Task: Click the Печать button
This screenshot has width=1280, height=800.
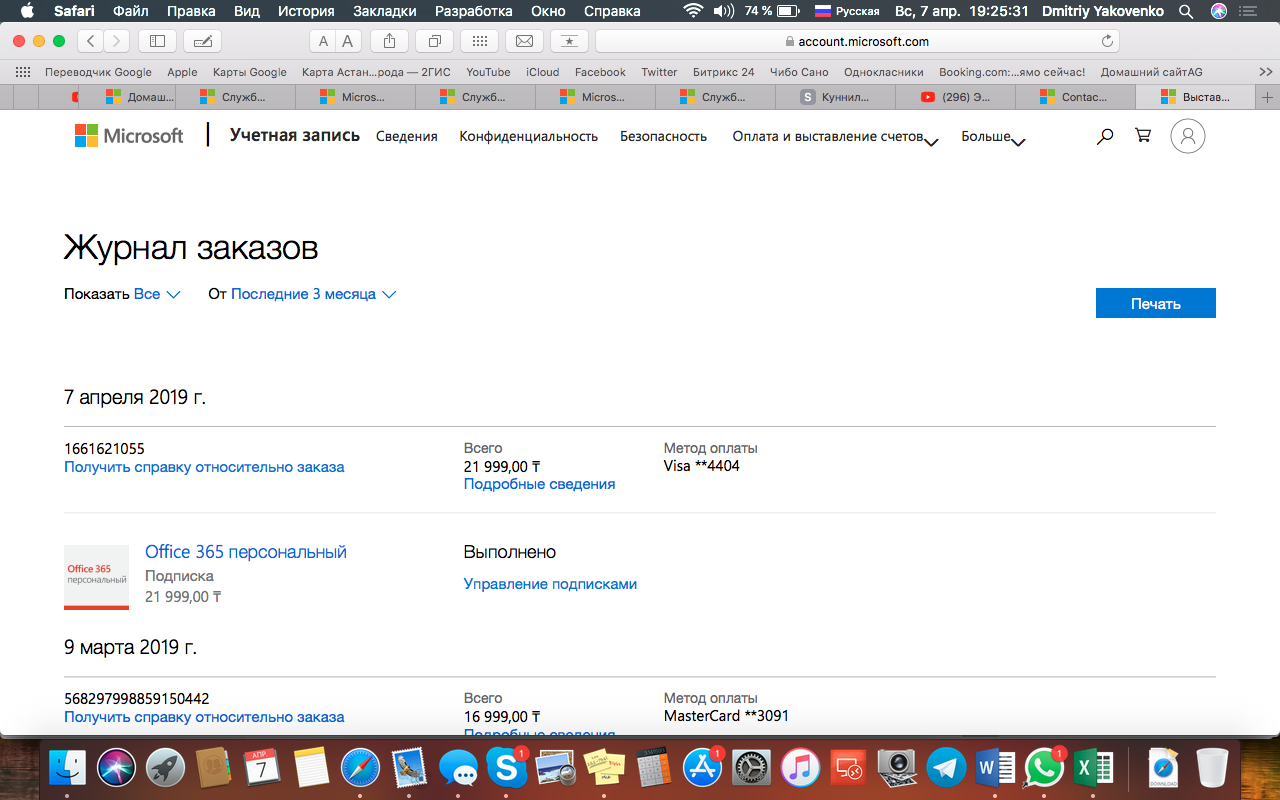Action: click(1156, 303)
